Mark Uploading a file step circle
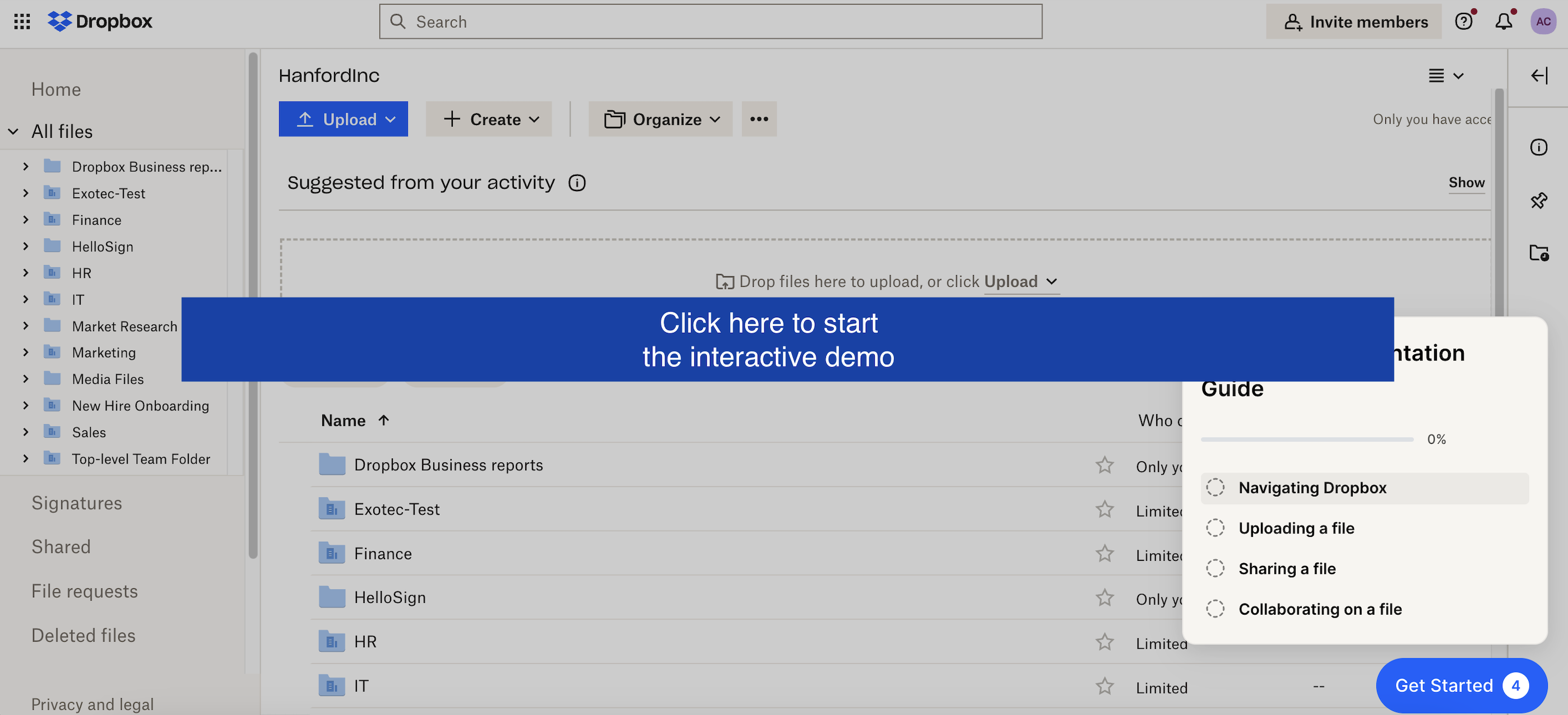The height and width of the screenshot is (715, 1568). pyautogui.click(x=1215, y=528)
